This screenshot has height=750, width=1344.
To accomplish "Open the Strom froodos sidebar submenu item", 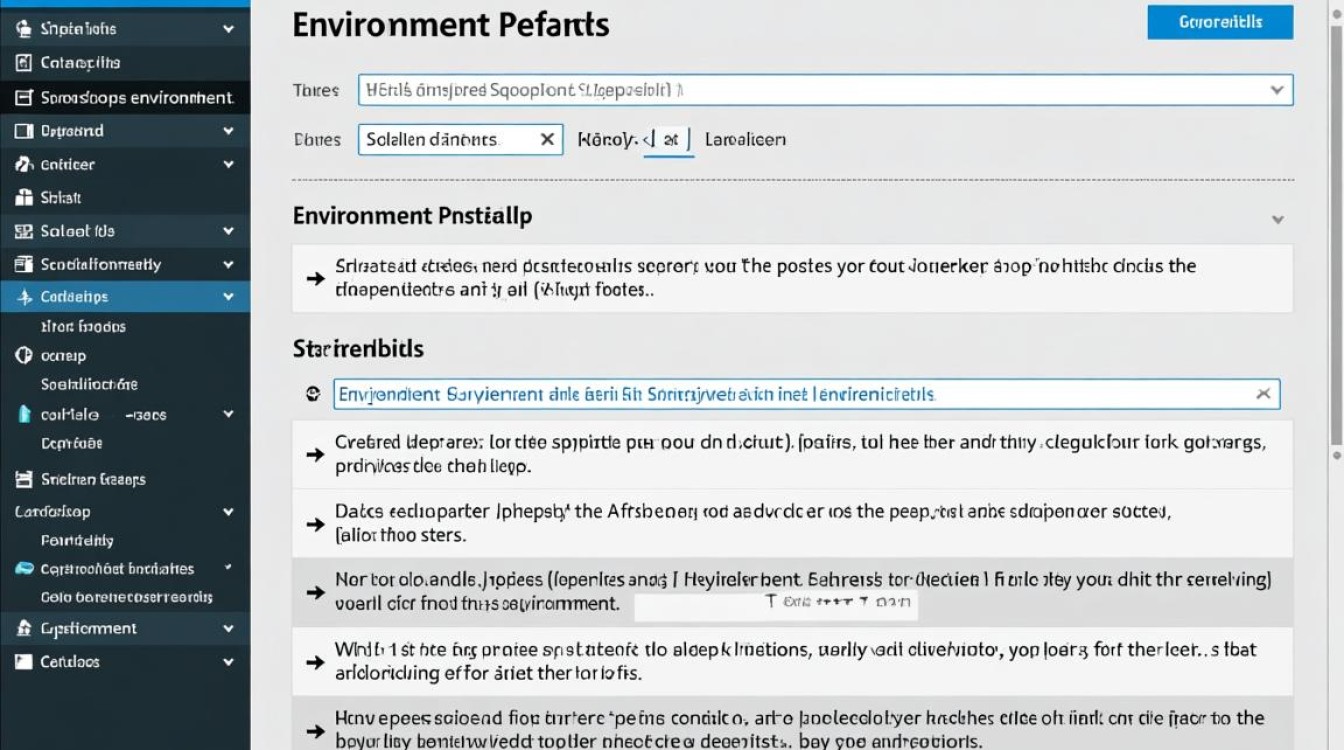I will point(83,326).
